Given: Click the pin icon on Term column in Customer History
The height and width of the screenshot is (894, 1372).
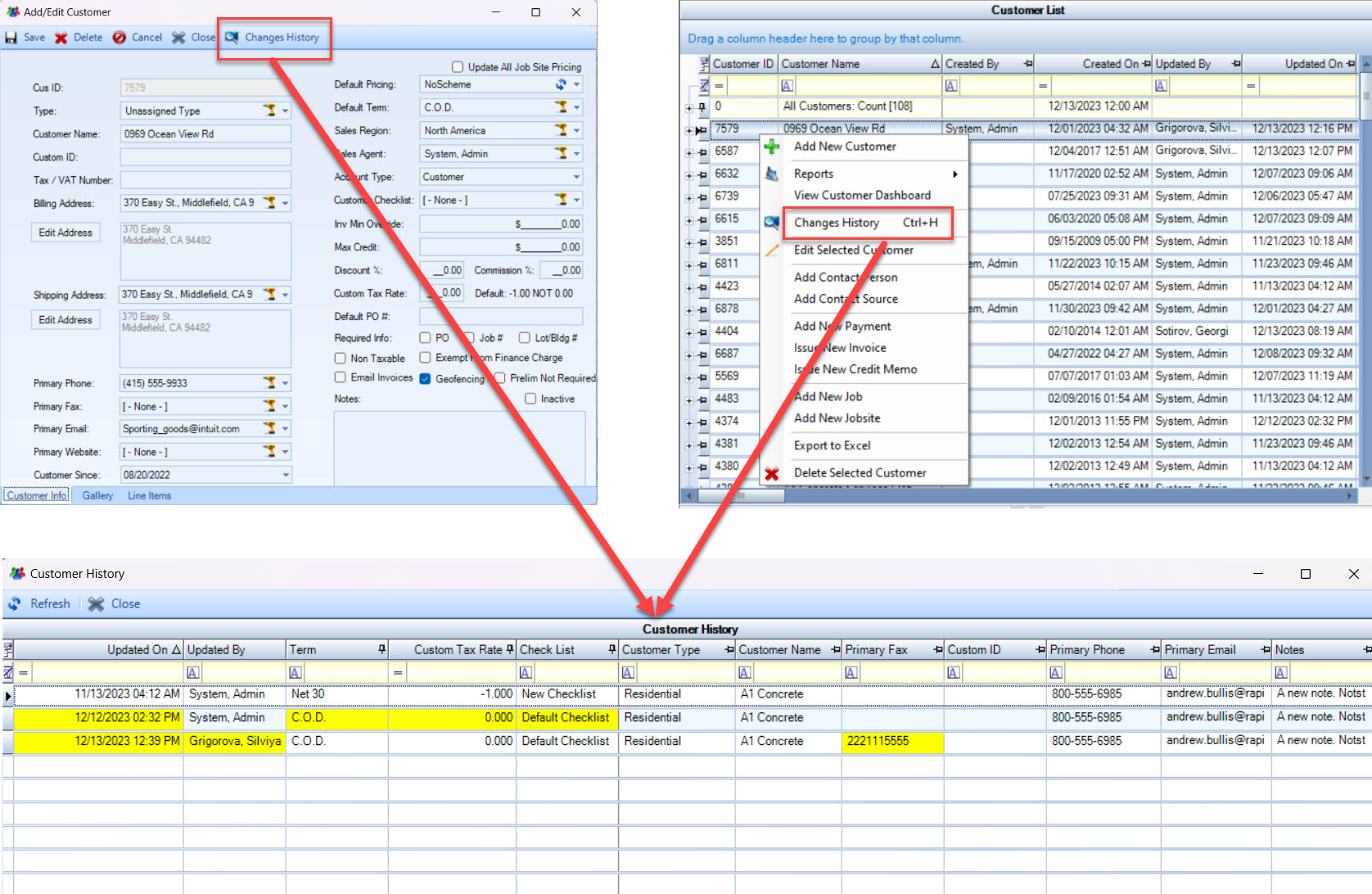Looking at the screenshot, I should (381, 649).
